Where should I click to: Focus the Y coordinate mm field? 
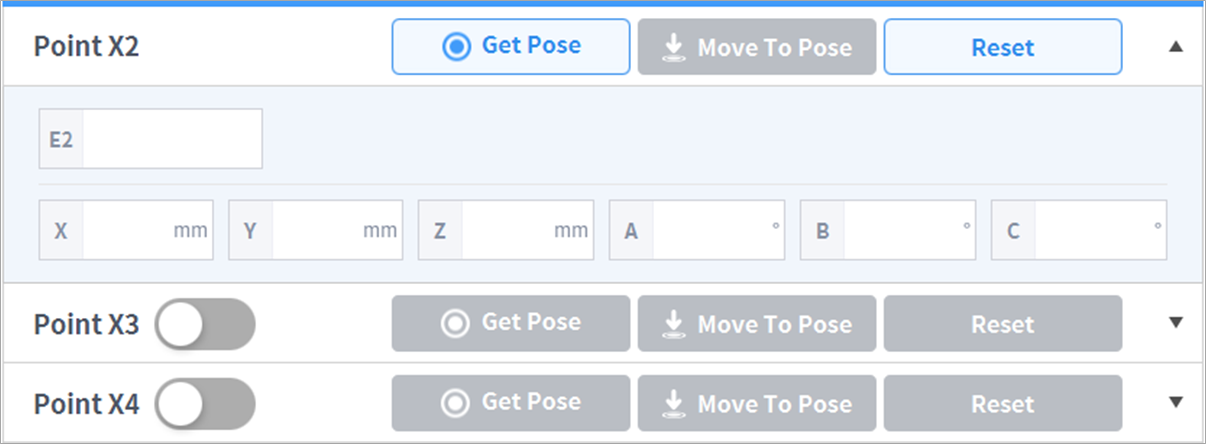pos(316,231)
